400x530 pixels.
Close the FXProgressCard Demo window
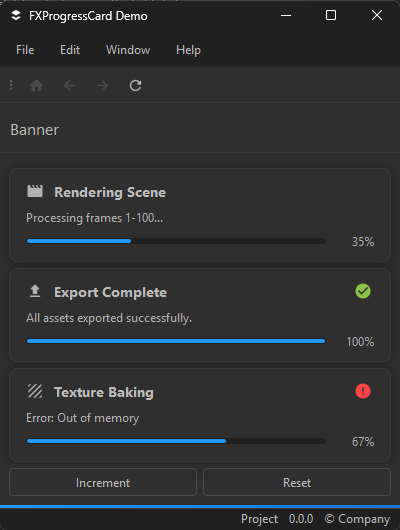[377, 16]
